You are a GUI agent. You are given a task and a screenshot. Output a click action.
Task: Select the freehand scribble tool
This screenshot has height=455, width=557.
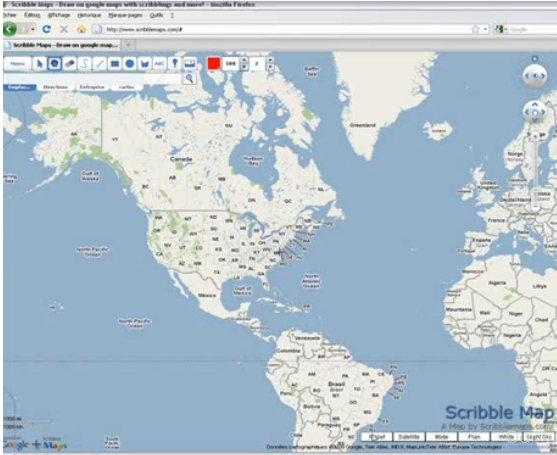85,64
